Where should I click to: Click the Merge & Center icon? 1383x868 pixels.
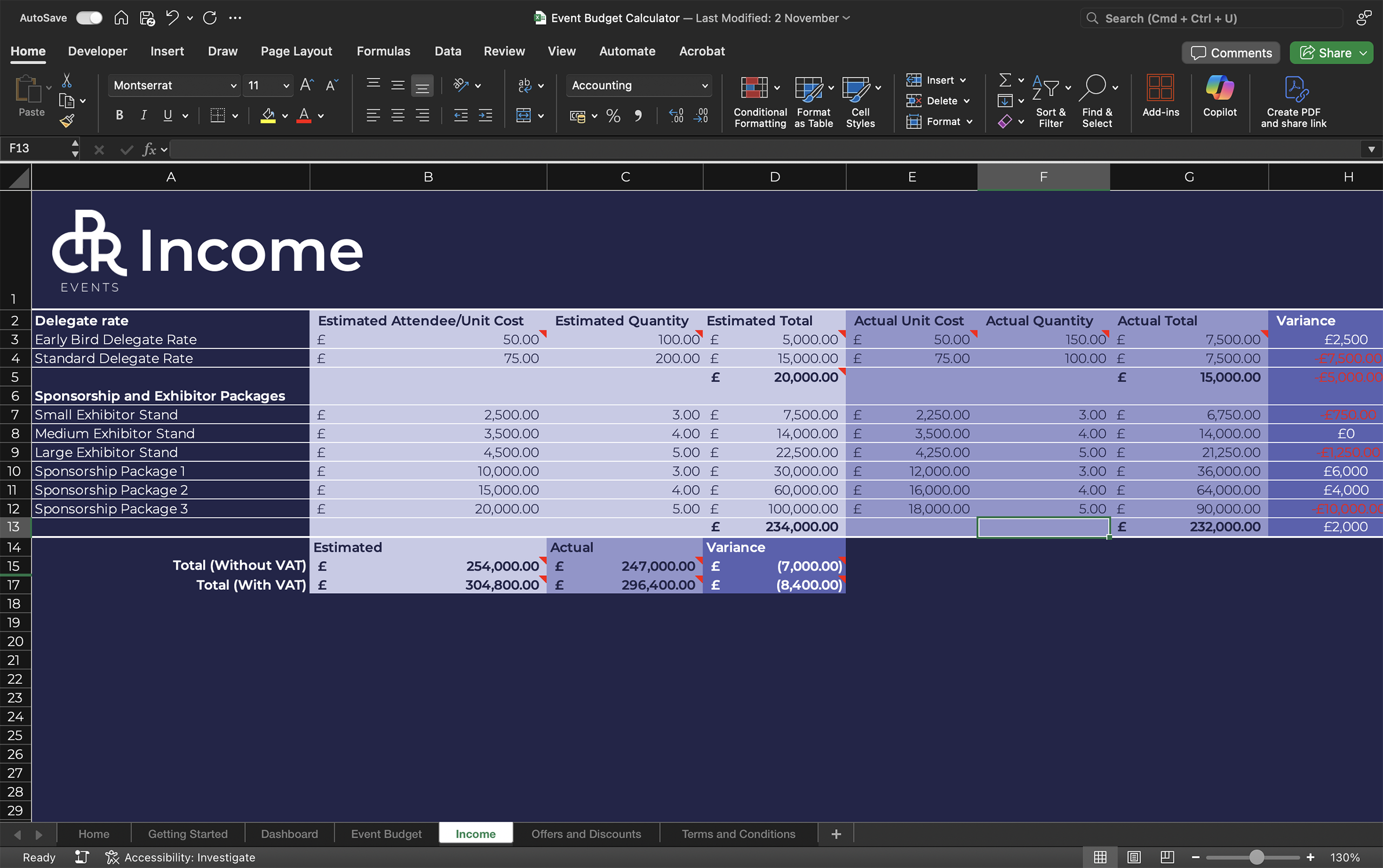[523, 116]
